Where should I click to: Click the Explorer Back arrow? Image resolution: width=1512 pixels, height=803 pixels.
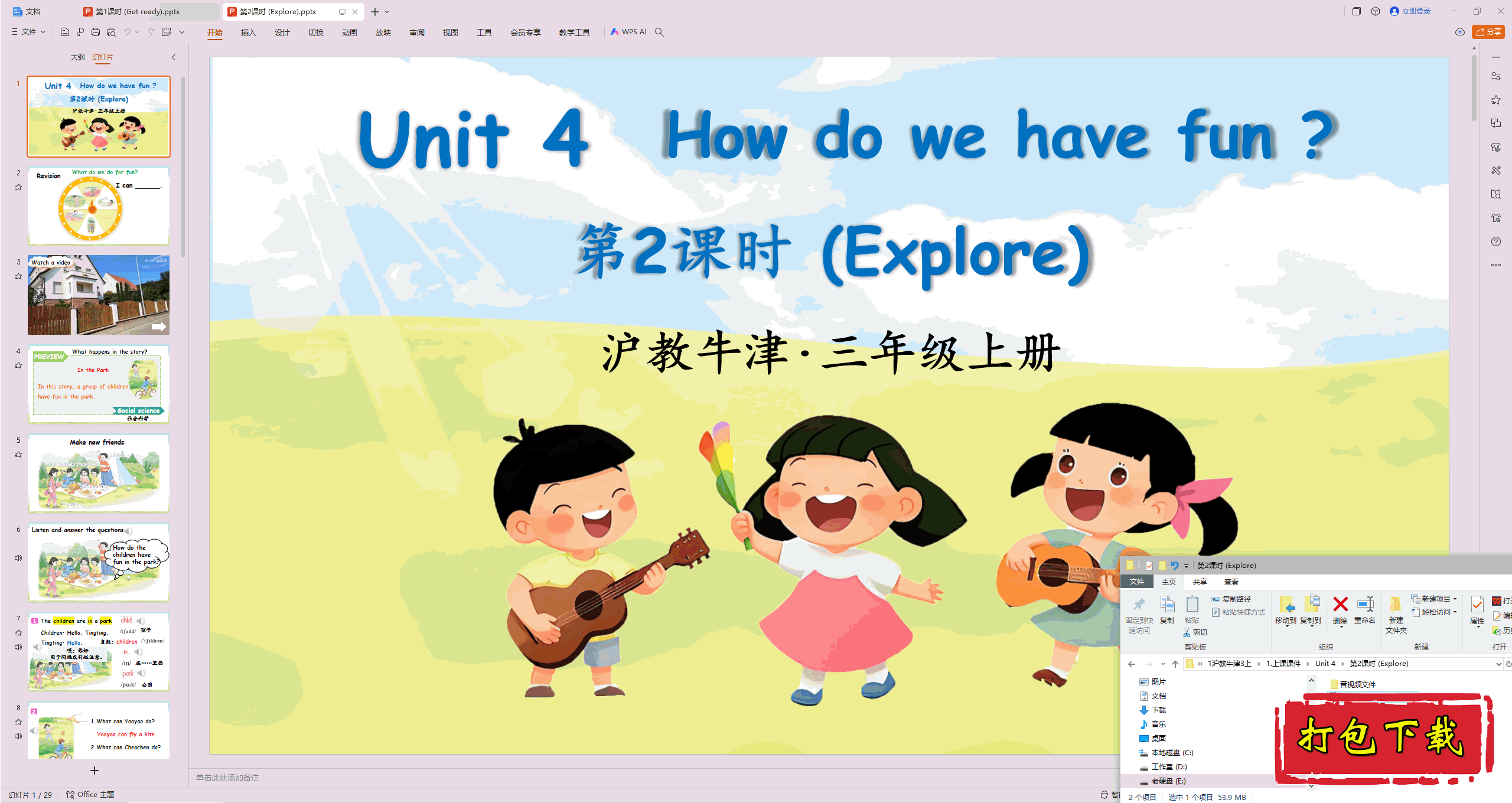1132,664
